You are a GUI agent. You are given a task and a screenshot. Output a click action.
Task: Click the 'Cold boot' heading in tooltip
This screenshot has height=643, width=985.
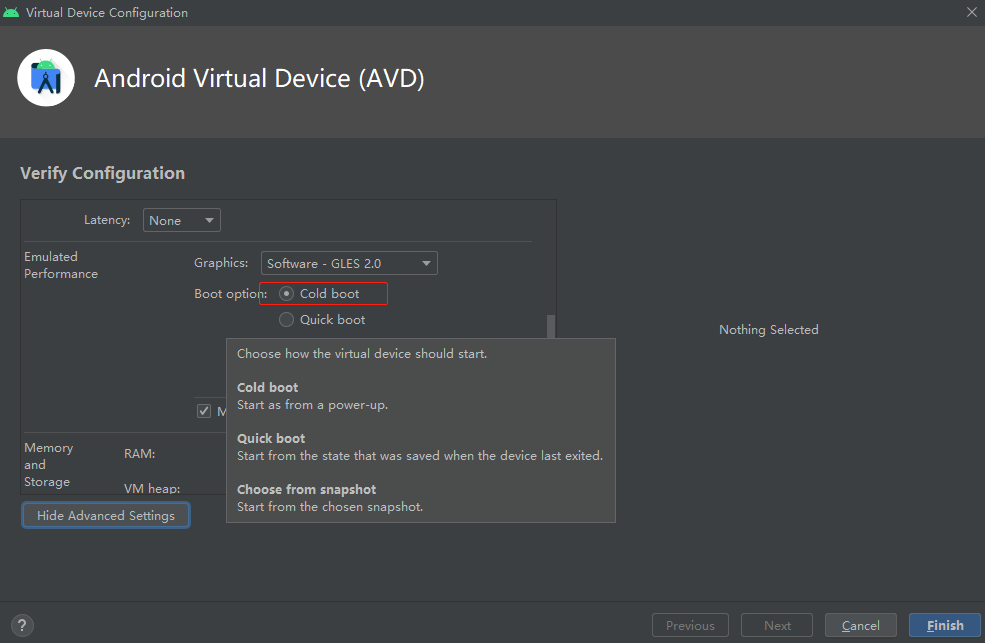[268, 387]
